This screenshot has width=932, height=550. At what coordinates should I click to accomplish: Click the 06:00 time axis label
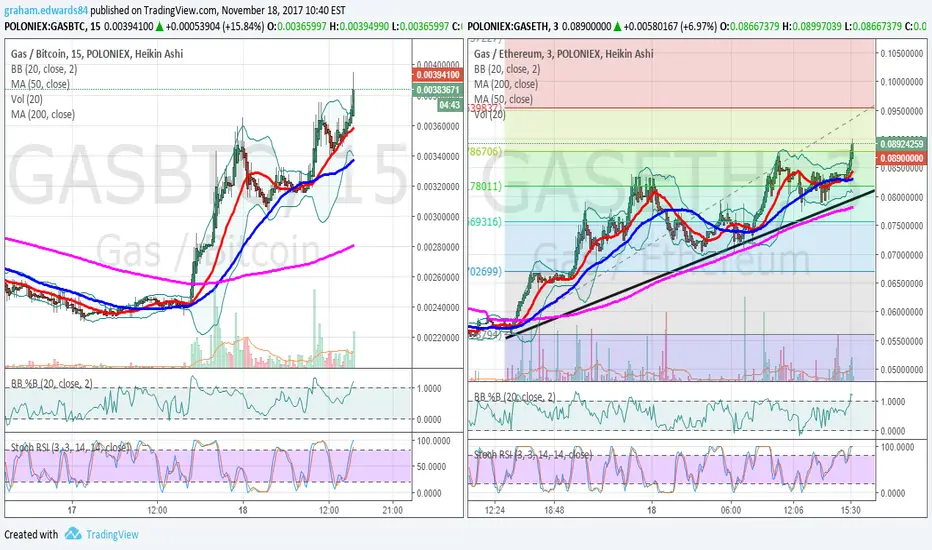tap(731, 510)
